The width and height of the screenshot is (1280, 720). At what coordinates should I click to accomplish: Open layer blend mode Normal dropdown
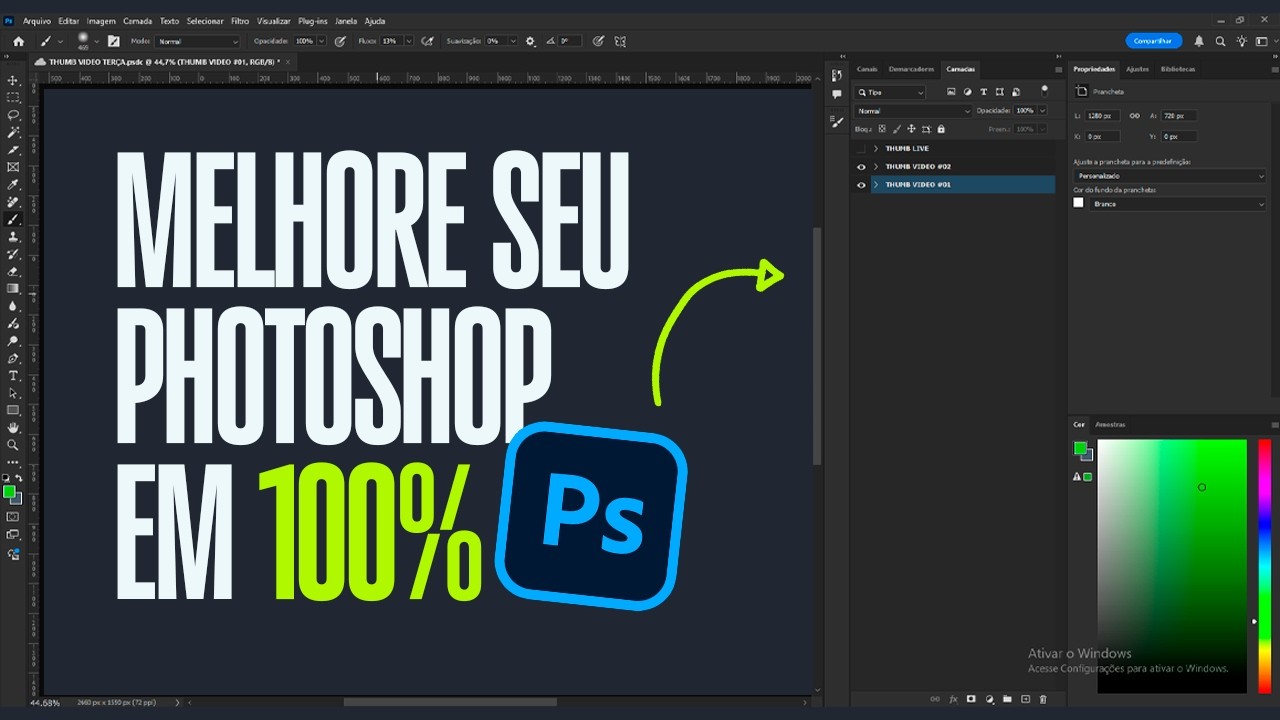pos(912,111)
